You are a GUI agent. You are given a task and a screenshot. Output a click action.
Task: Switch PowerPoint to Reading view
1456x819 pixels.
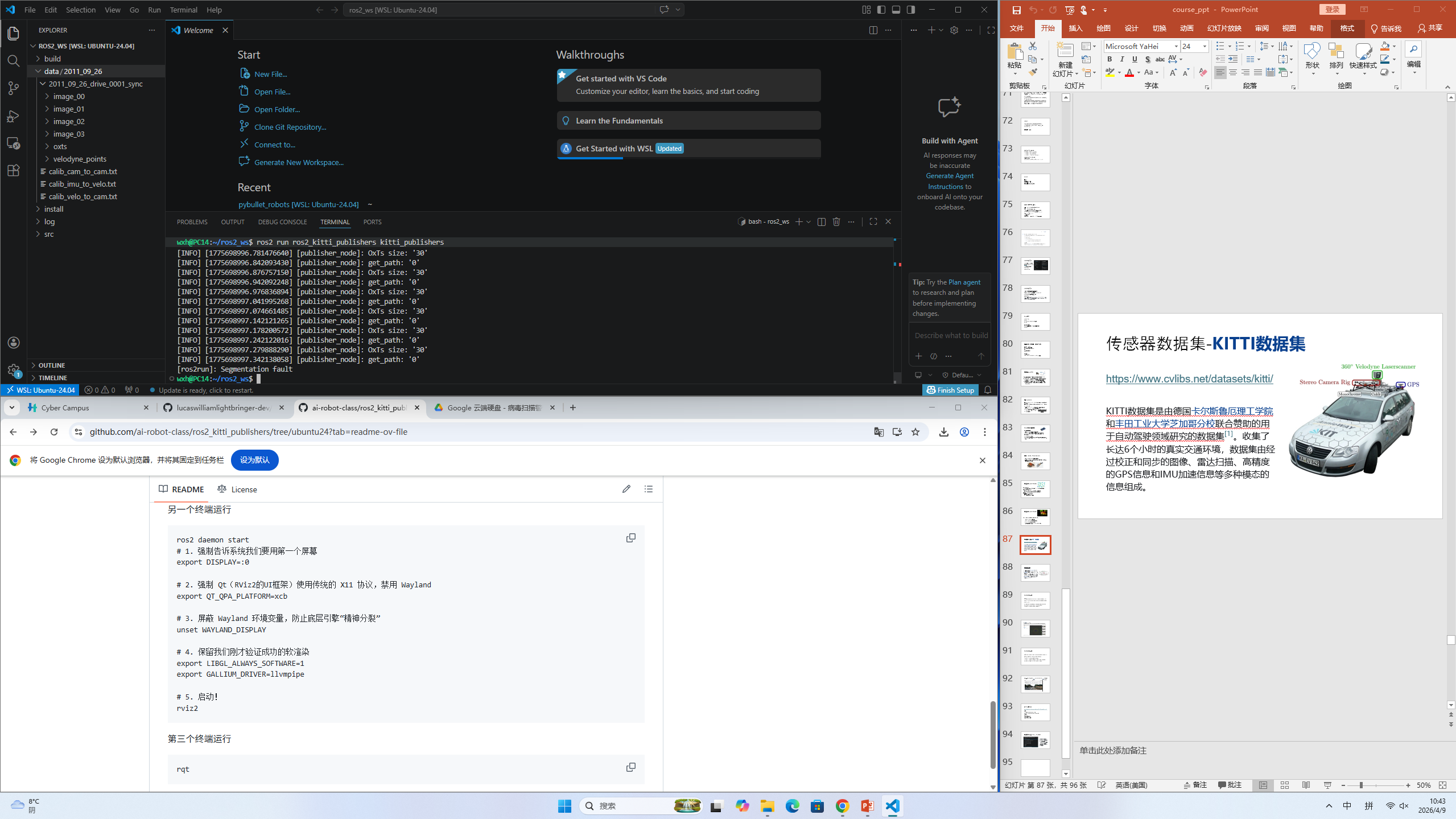pos(1306,785)
